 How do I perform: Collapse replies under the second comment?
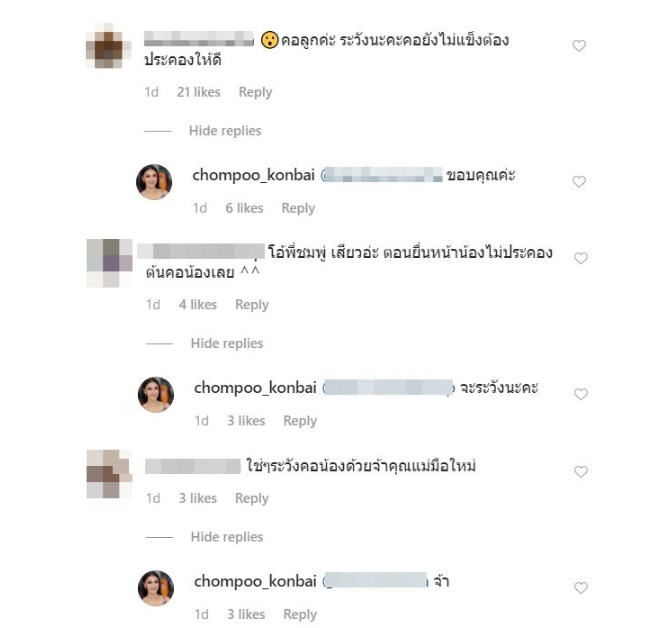coord(227,343)
